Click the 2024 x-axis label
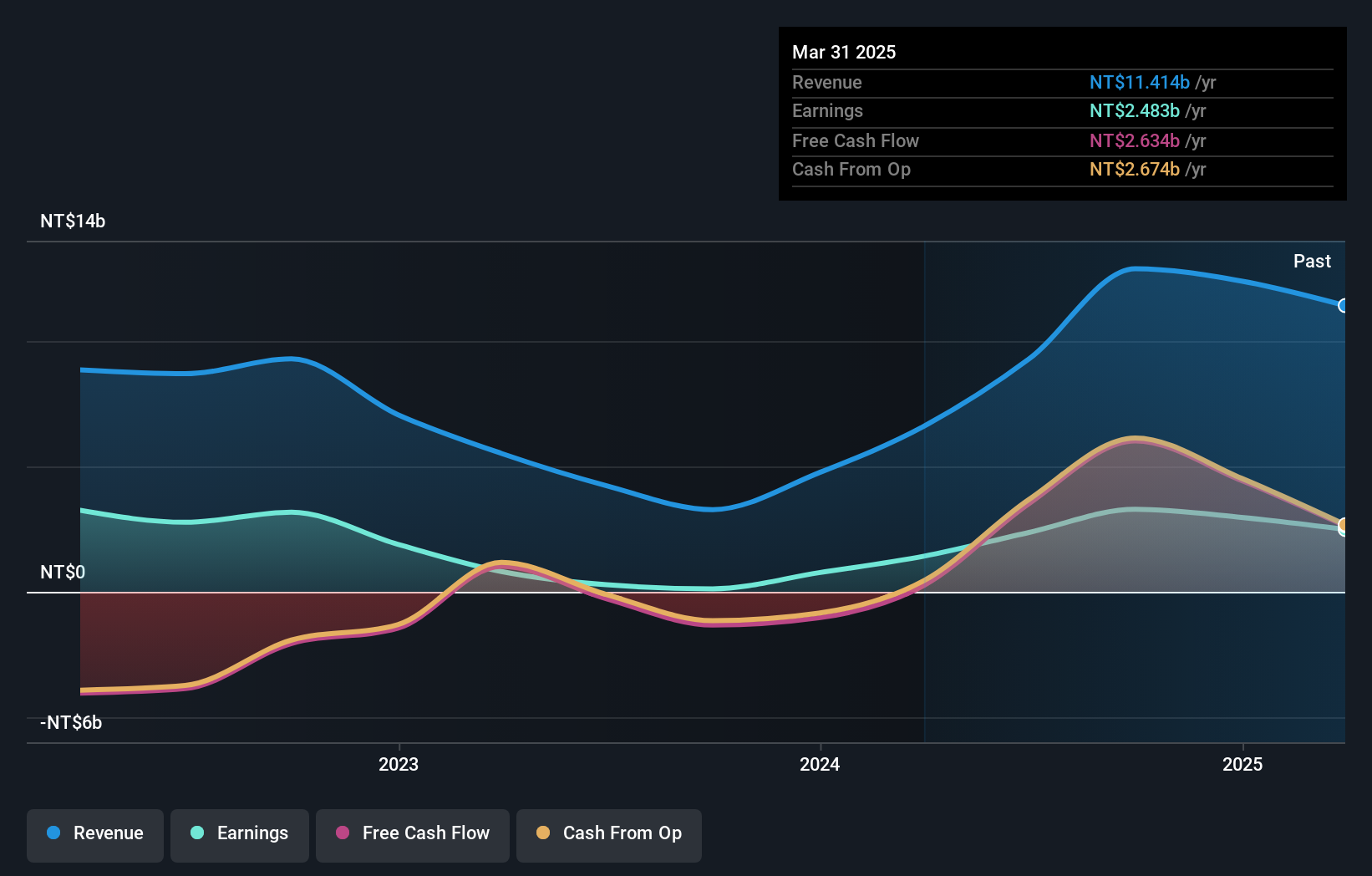Screen dimensions: 1372x876 pyautogui.click(x=820, y=764)
